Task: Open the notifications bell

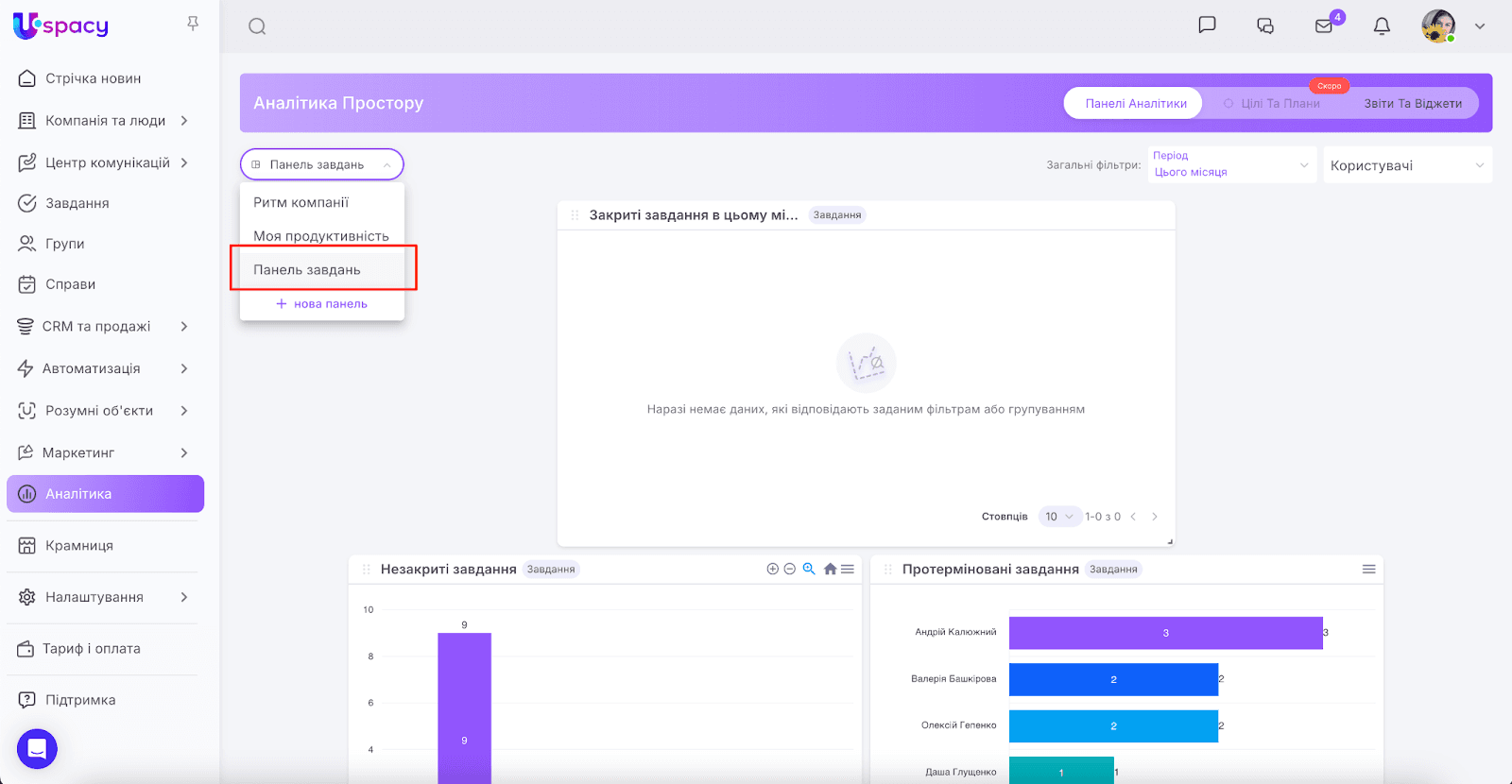Action: [x=1382, y=26]
